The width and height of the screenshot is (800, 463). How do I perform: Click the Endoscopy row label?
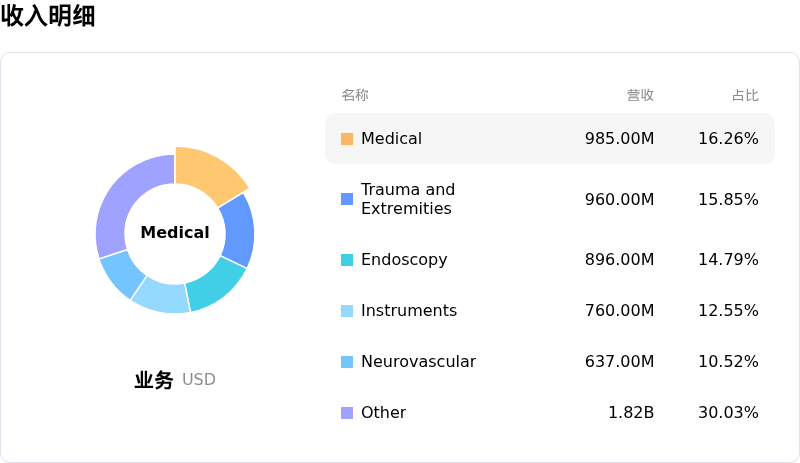[x=404, y=260]
